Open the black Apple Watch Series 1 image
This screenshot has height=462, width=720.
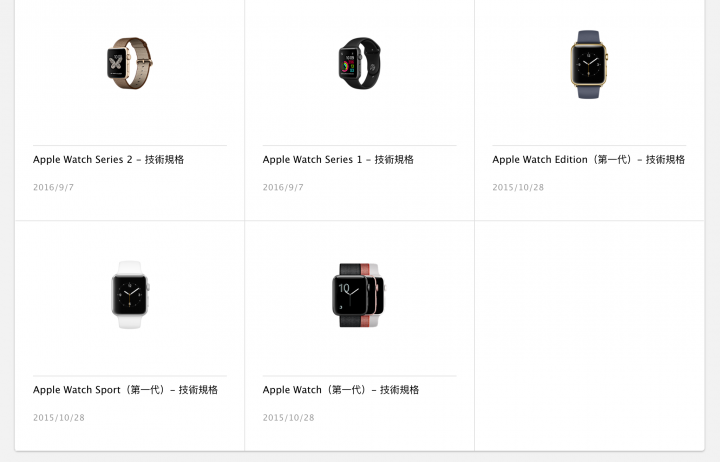pos(360,63)
